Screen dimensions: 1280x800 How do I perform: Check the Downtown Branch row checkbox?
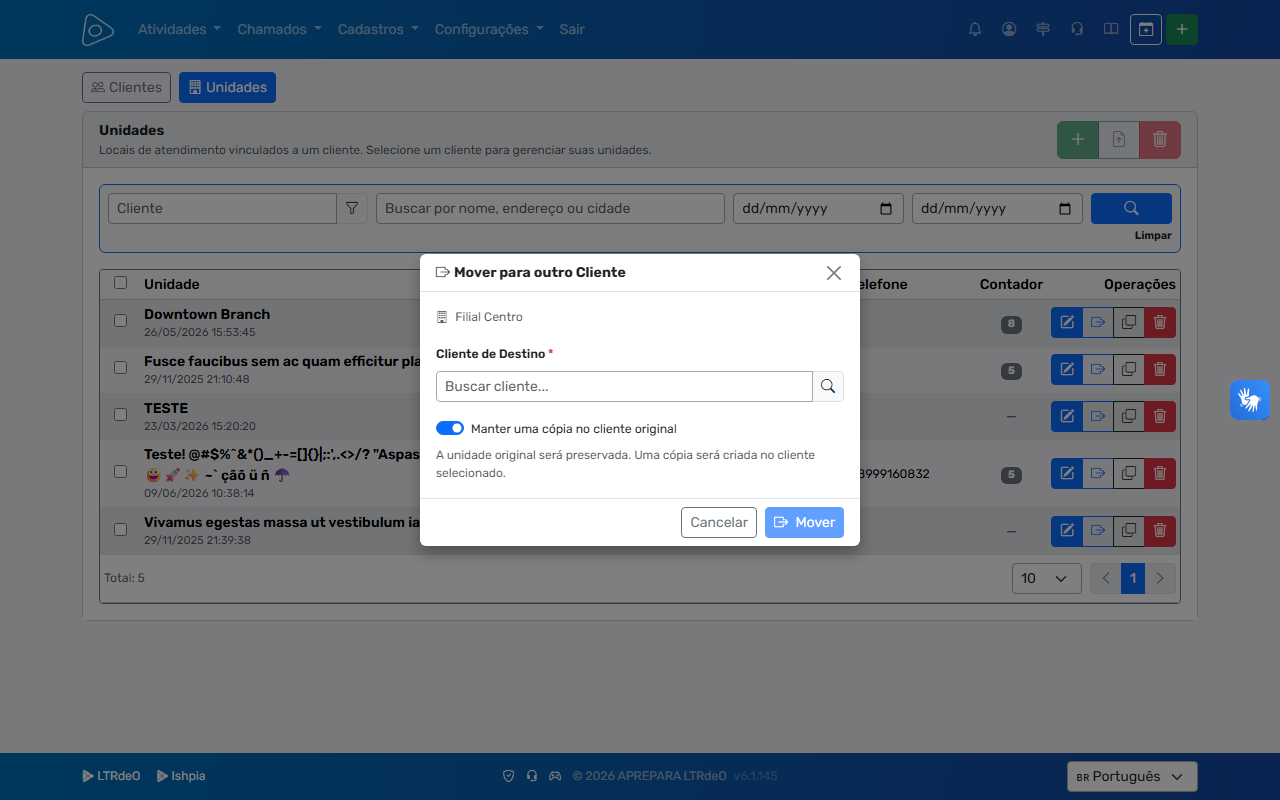pos(120,321)
